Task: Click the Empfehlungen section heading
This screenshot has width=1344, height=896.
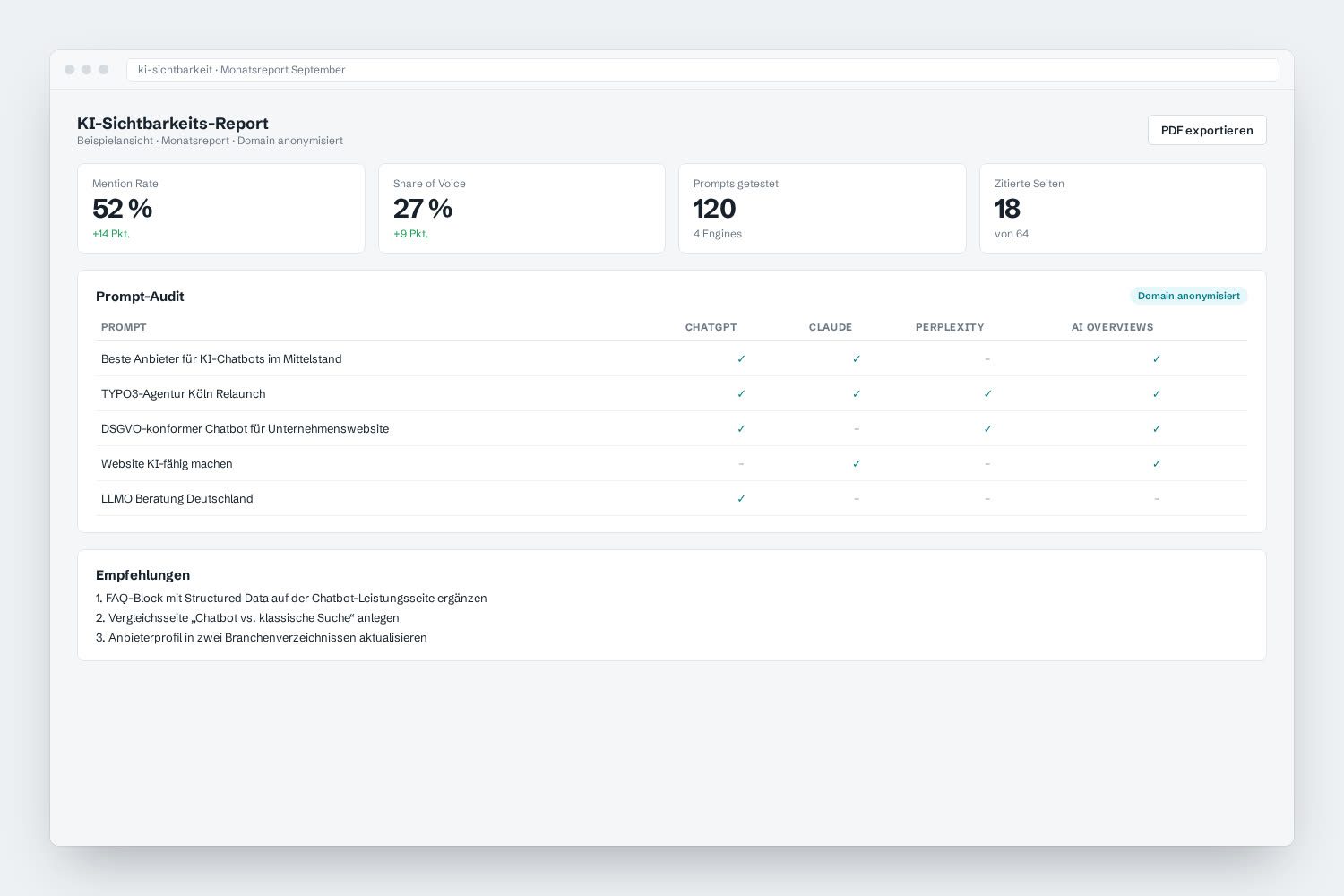Action: click(142, 575)
